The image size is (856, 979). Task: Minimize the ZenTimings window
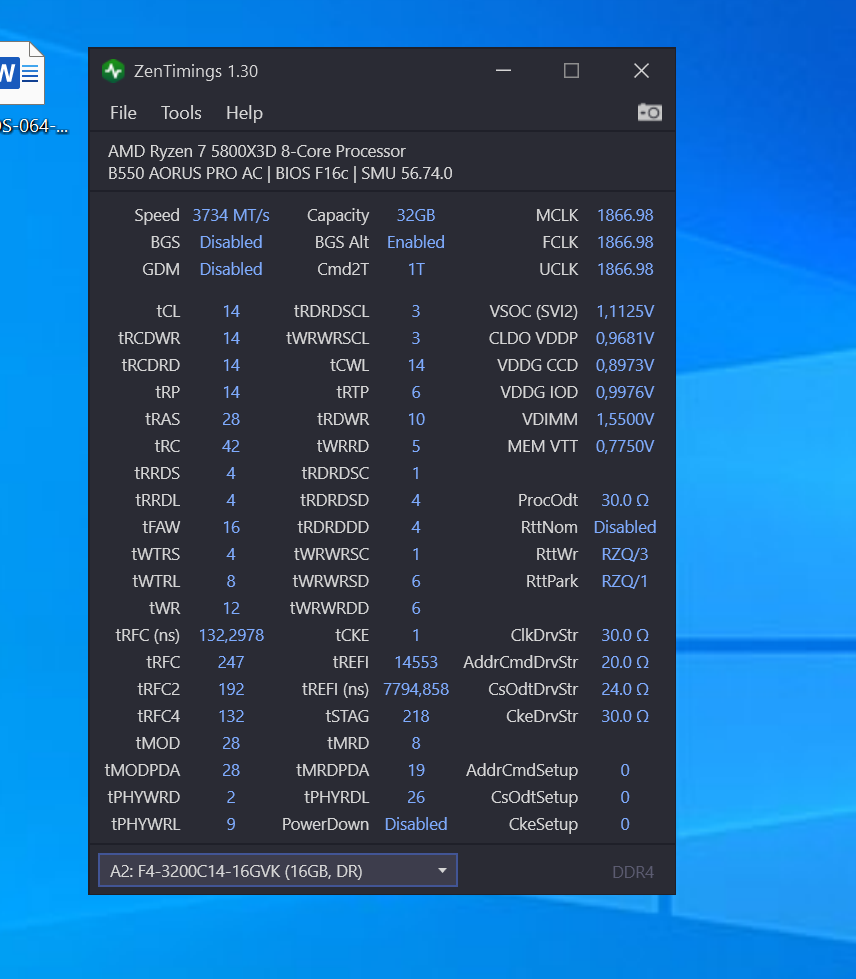point(503,71)
